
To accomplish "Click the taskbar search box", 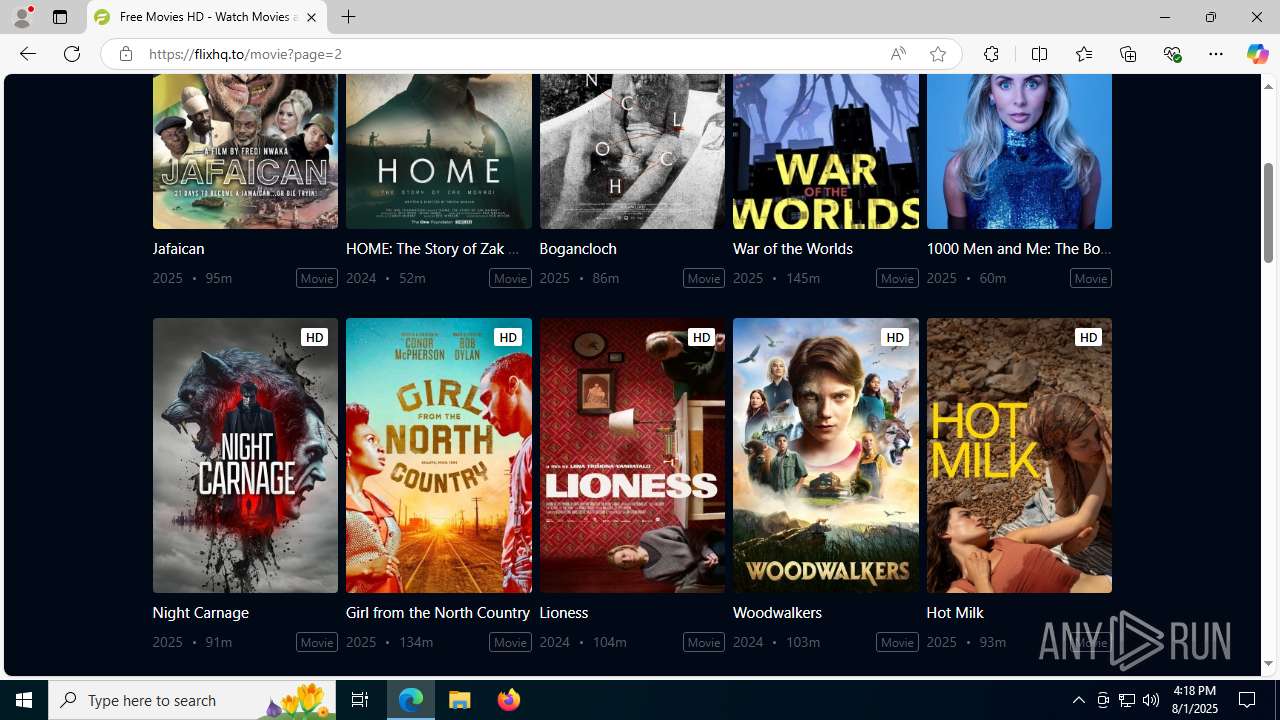I will tap(192, 700).
